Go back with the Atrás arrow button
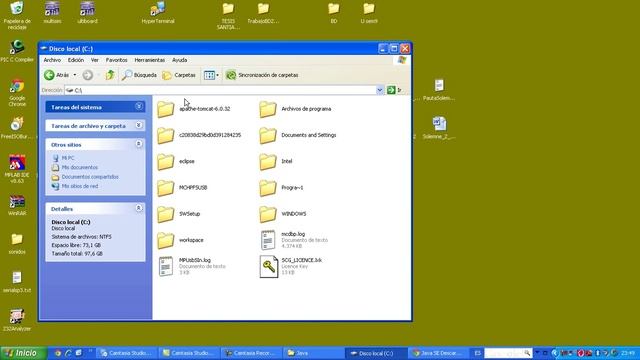Viewport: 640px width, 360px height. (x=56, y=75)
